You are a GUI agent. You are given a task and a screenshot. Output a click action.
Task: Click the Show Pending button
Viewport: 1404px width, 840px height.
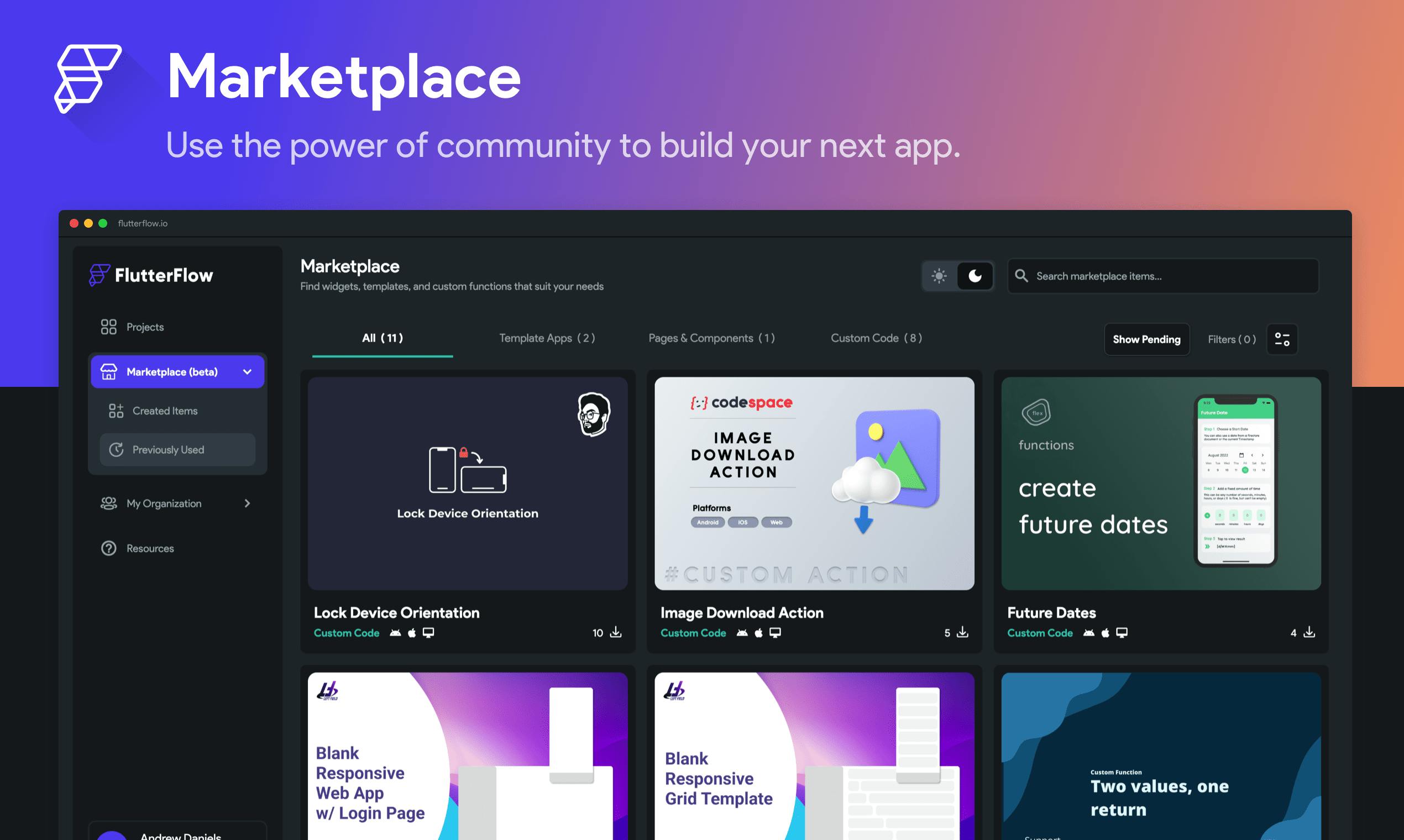point(1147,339)
